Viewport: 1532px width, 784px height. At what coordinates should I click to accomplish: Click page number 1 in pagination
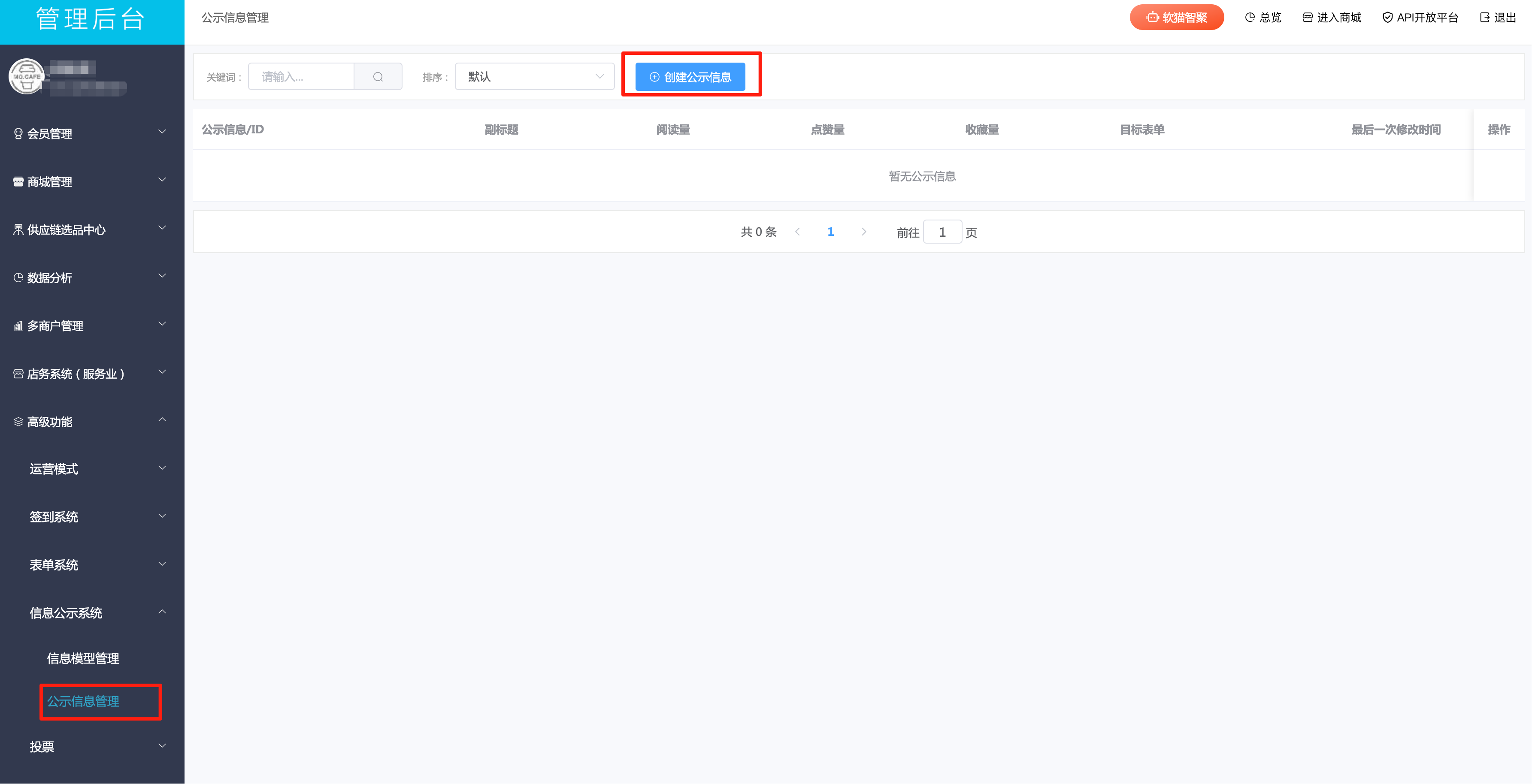tap(830, 232)
